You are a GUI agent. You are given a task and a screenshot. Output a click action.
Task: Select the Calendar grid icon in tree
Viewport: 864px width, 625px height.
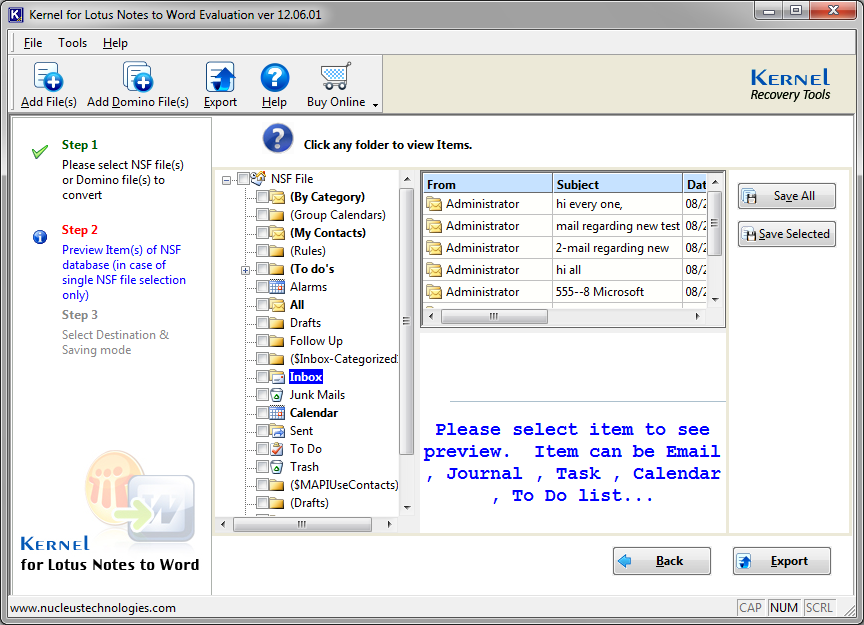click(277, 413)
